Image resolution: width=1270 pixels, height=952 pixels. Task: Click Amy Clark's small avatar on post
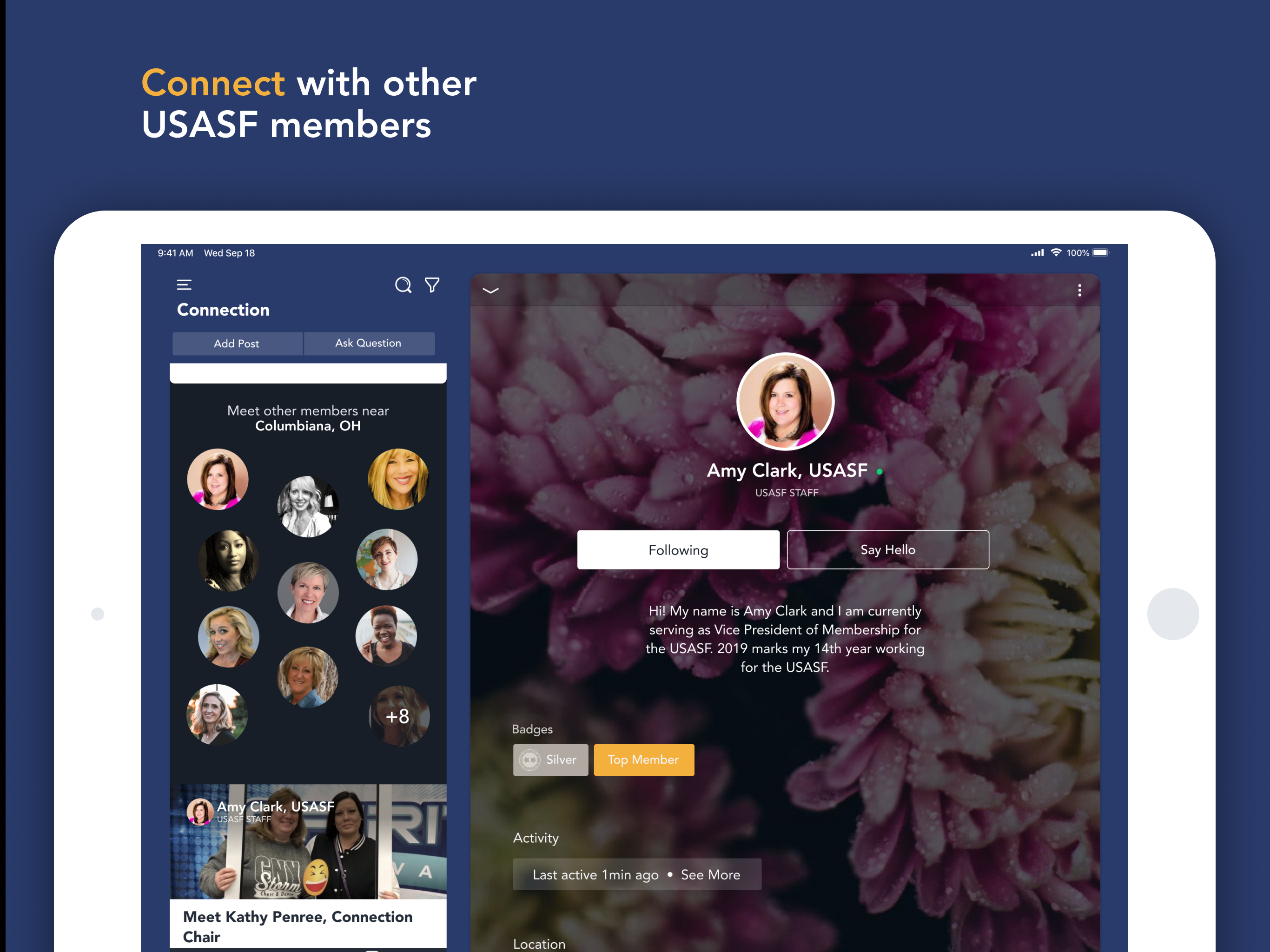pyautogui.click(x=200, y=812)
